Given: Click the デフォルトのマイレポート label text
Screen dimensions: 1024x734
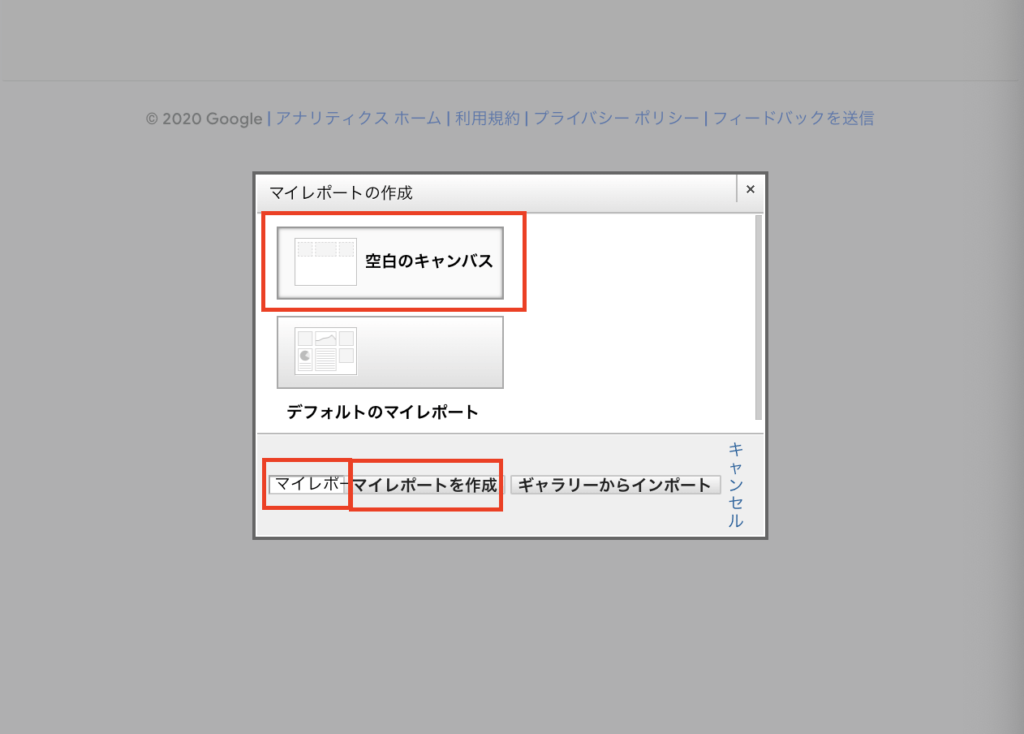Looking at the screenshot, I should click(x=383, y=412).
